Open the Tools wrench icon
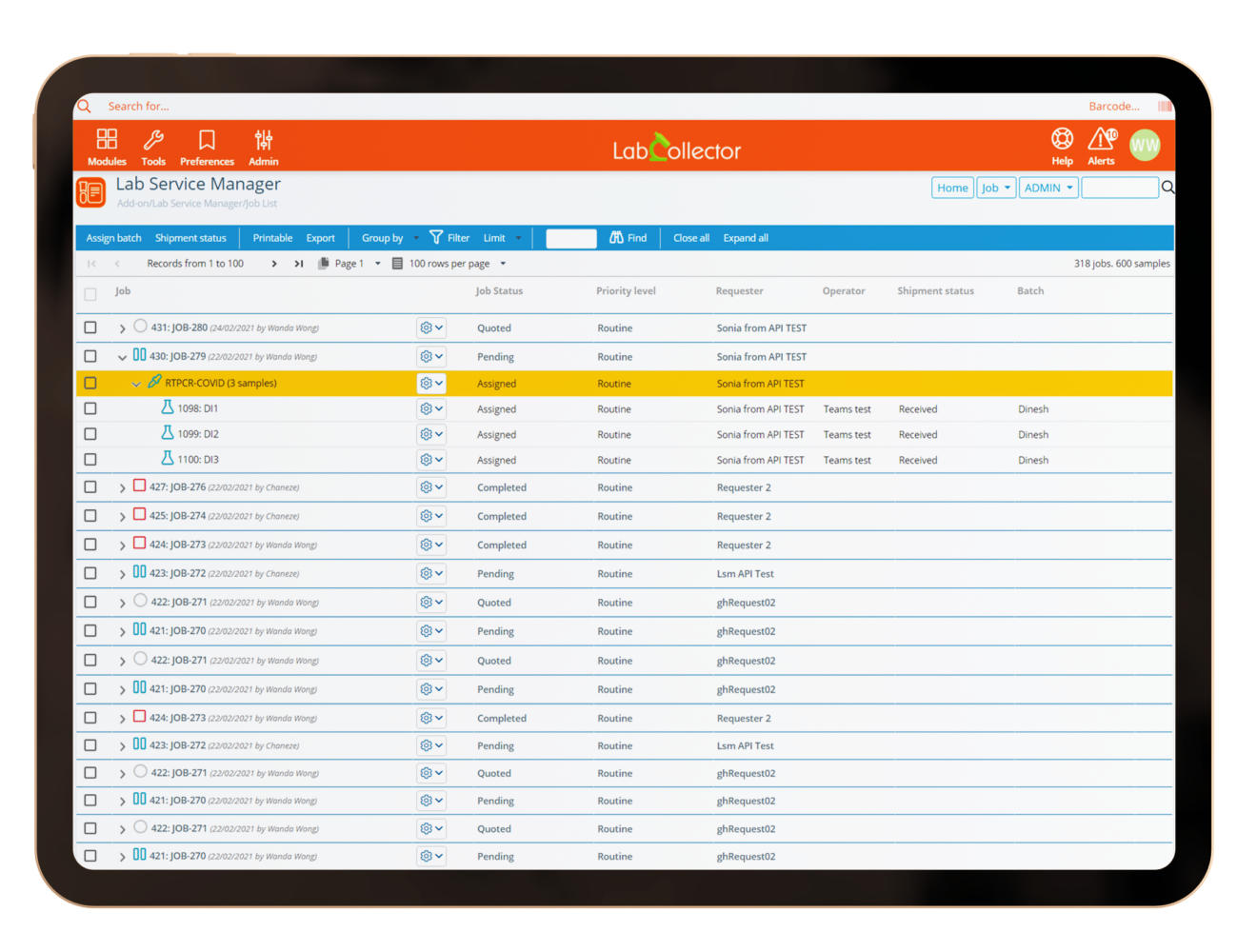 pyautogui.click(x=153, y=140)
